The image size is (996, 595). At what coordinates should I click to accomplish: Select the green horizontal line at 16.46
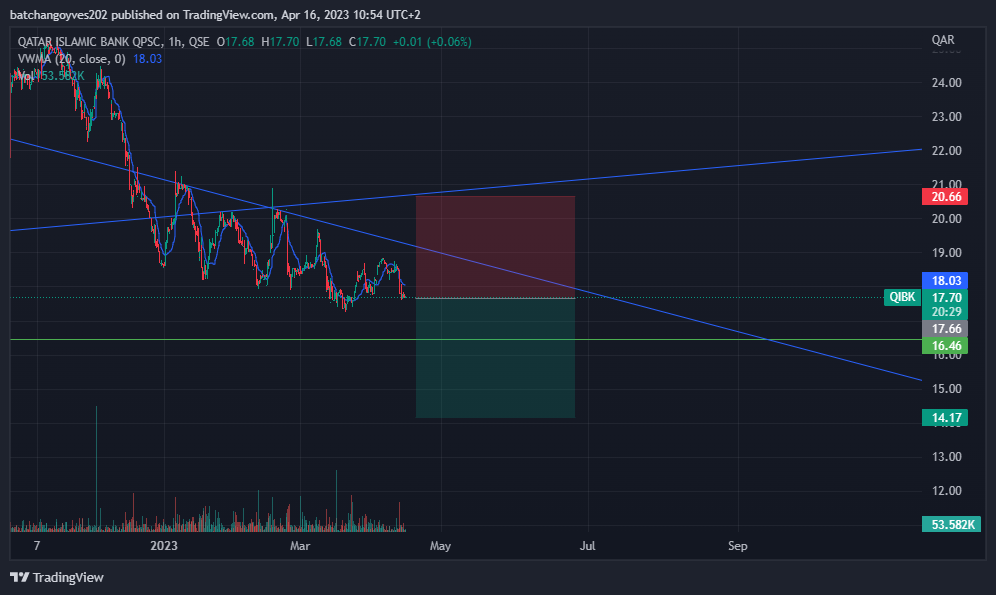[x=466, y=340]
